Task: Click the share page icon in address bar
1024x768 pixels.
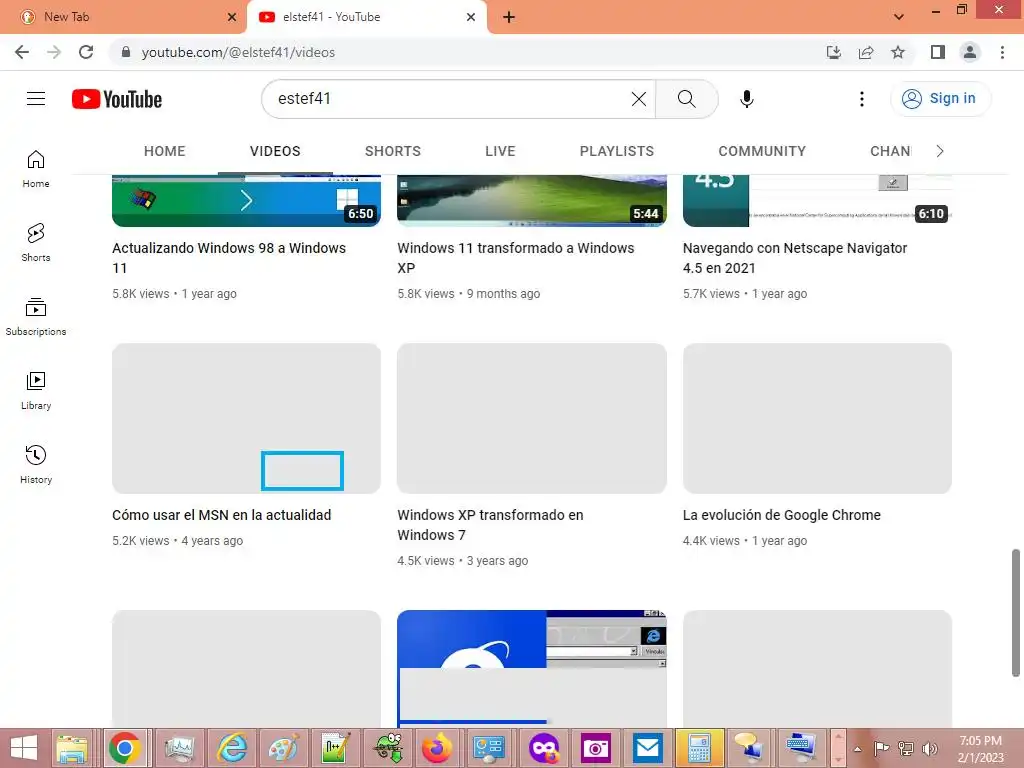Action: (x=866, y=52)
